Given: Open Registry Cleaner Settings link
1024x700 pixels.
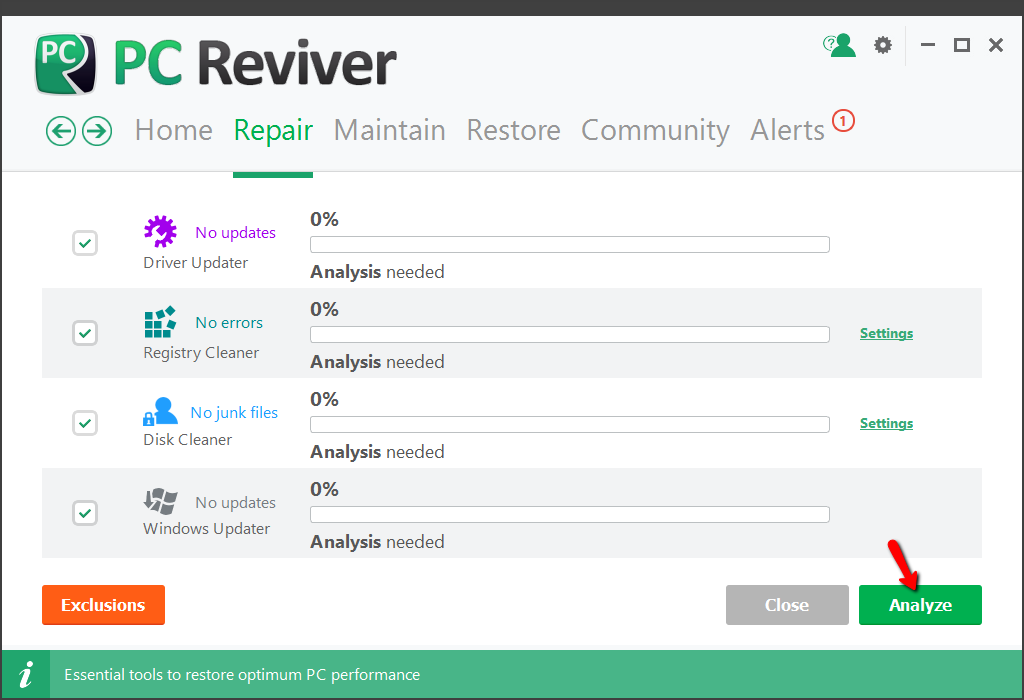Looking at the screenshot, I should [886, 334].
